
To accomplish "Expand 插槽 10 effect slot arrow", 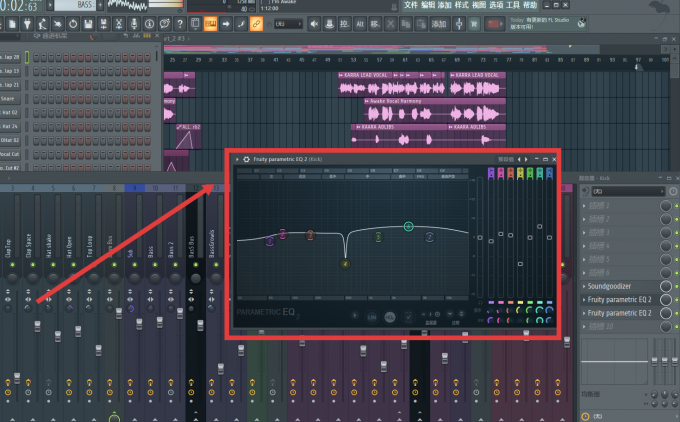I will tap(584, 327).
